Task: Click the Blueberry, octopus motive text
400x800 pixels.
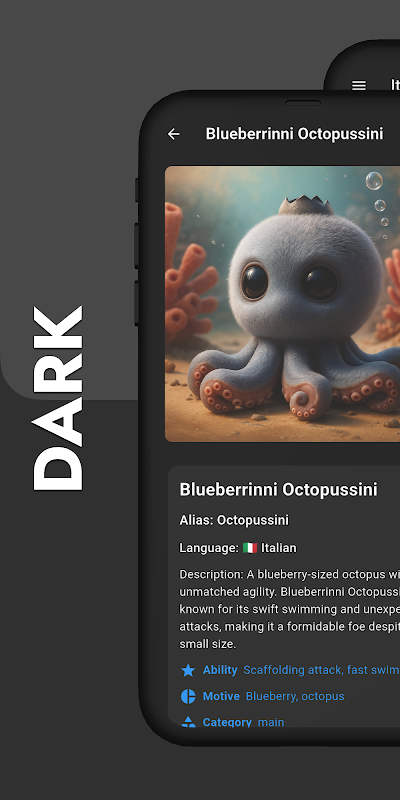Action: tap(295, 696)
